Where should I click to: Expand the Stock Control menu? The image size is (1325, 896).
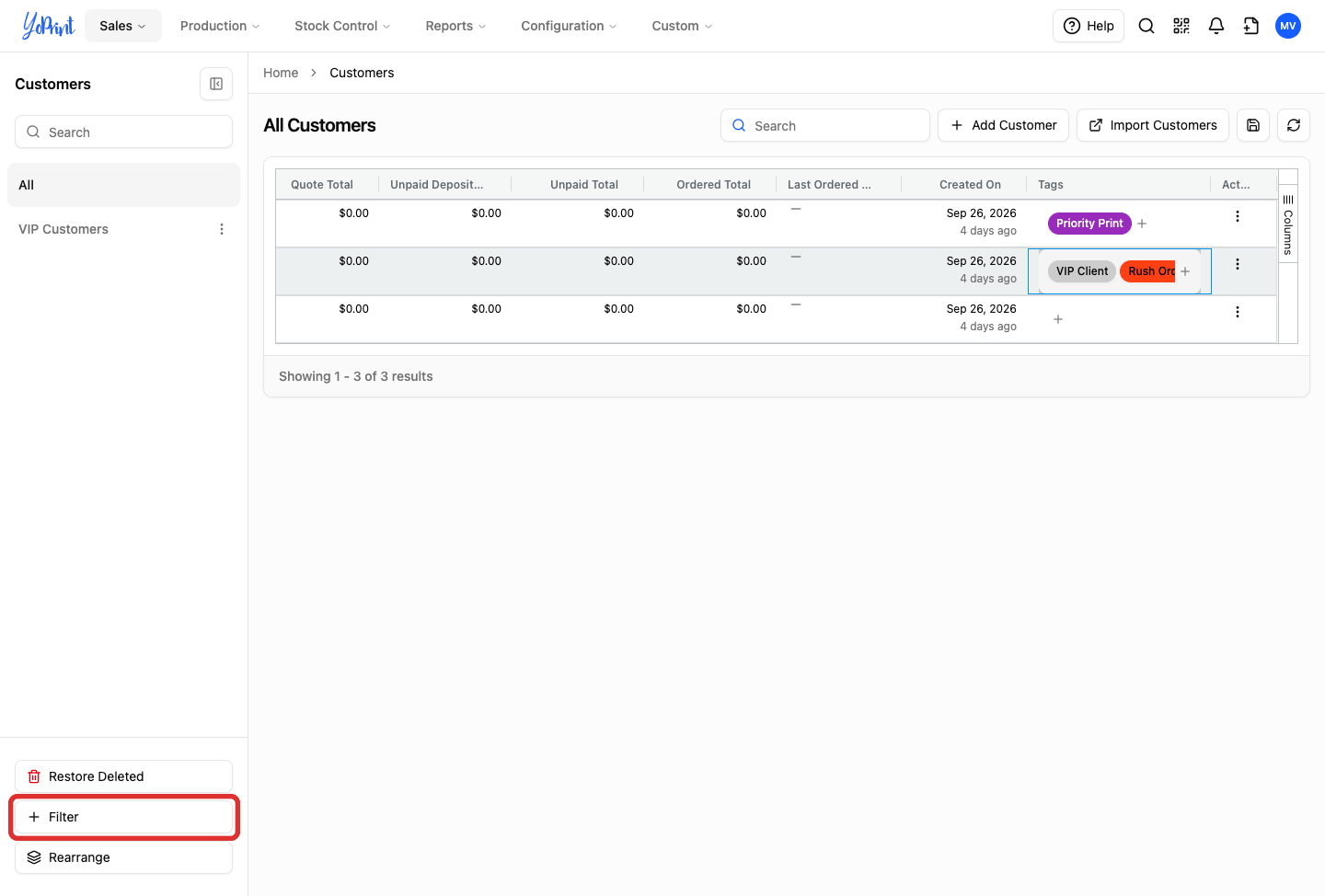(342, 26)
